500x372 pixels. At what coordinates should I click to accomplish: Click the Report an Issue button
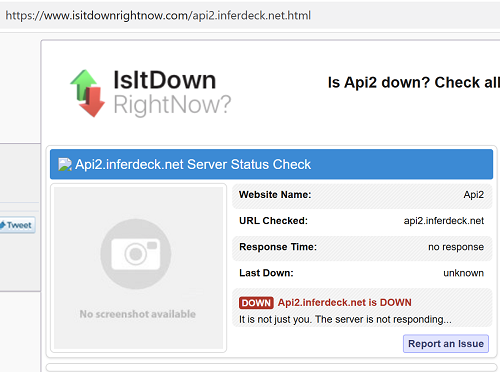pyautogui.click(x=446, y=344)
